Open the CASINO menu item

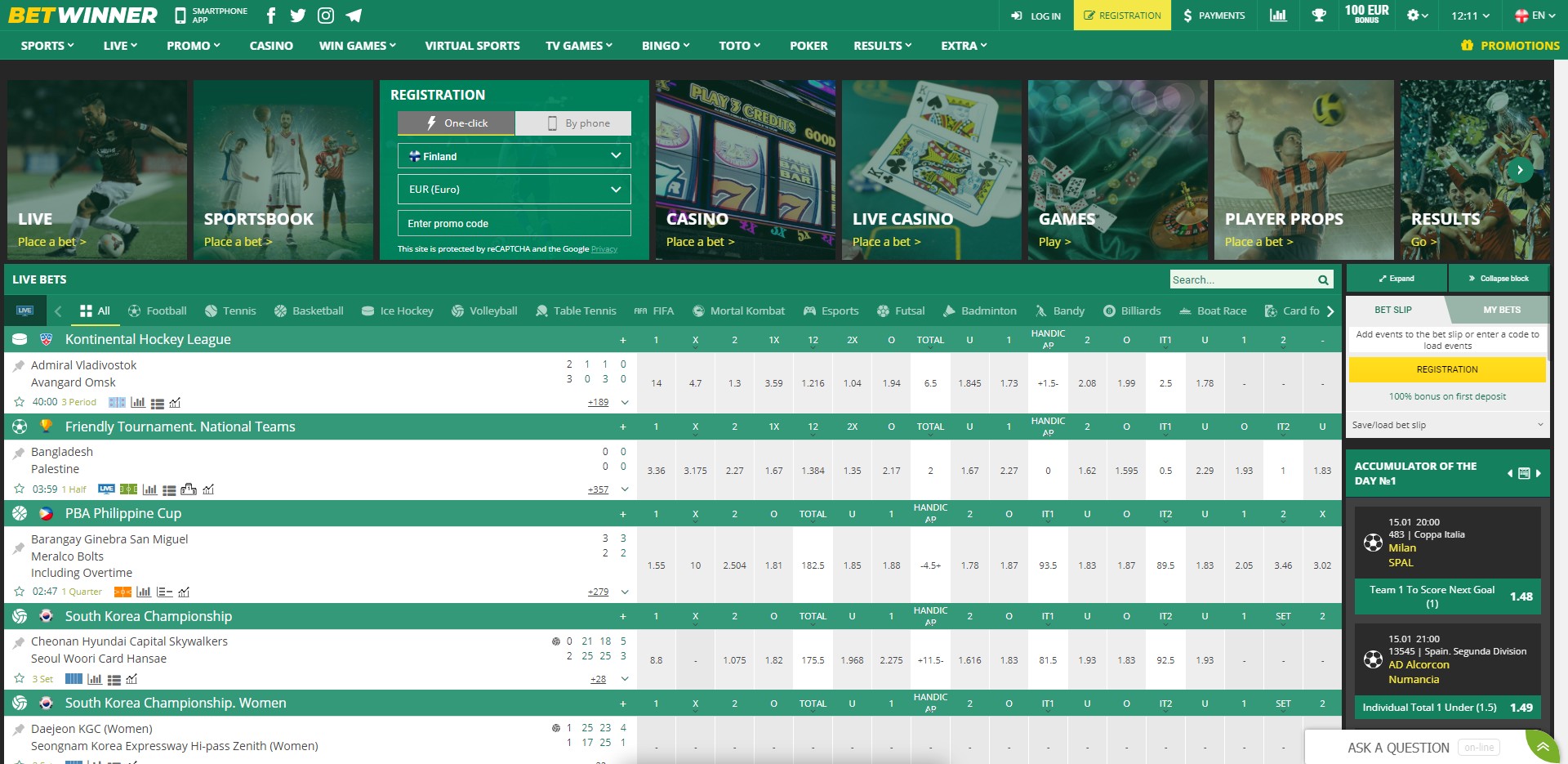(x=271, y=46)
